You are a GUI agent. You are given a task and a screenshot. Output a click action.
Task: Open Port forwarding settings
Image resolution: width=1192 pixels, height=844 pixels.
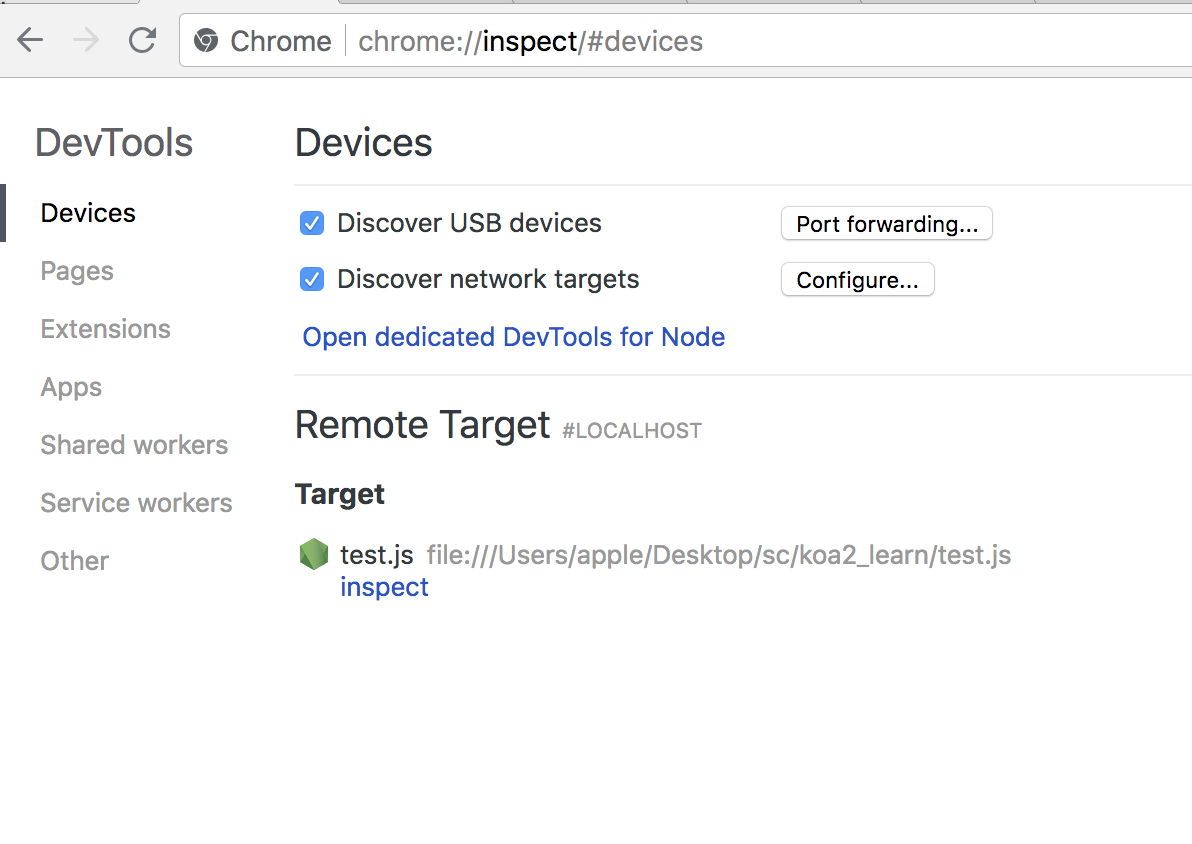point(886,224)
